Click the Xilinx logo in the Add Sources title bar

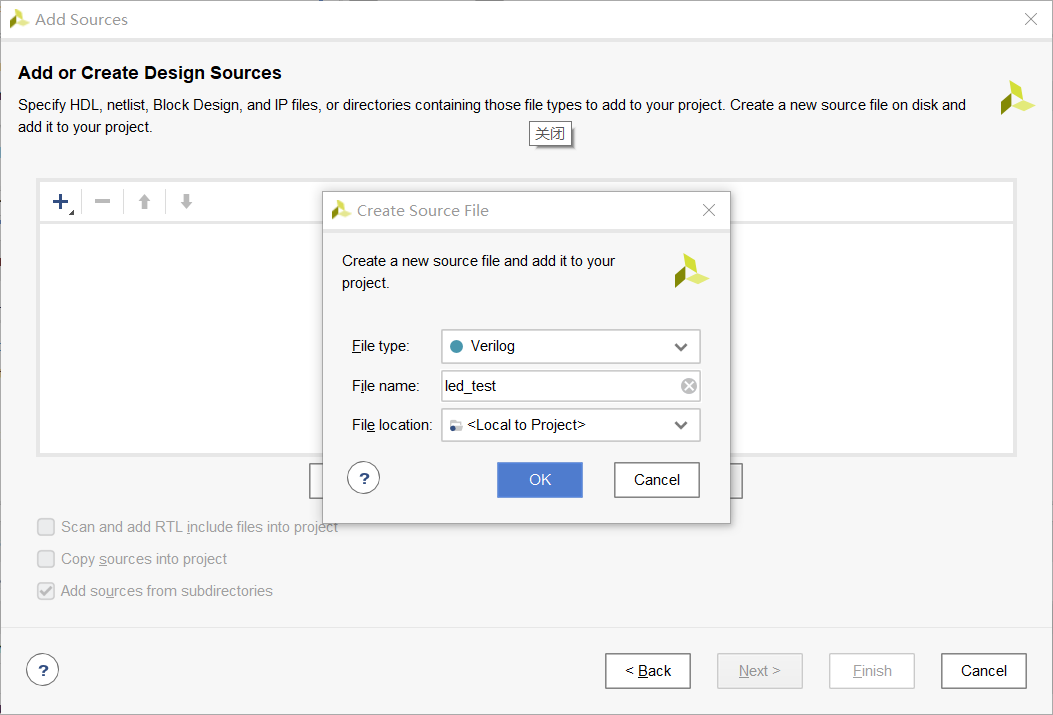[x=19, y=19]
